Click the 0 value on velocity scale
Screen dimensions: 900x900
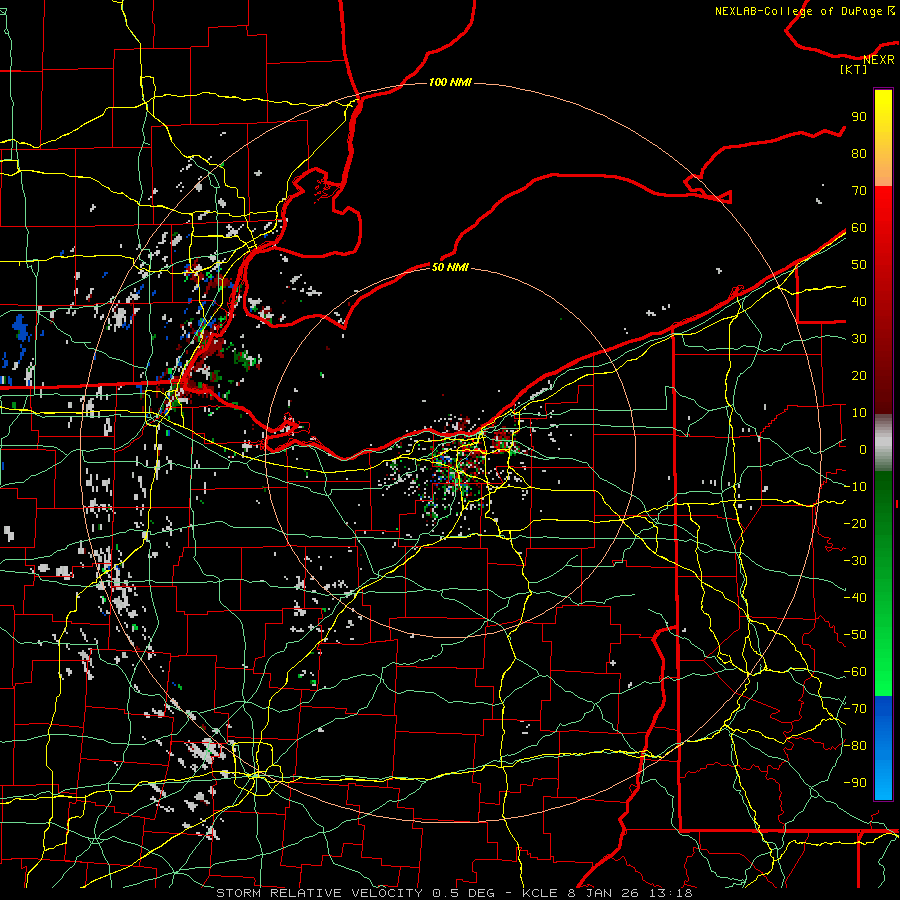coord(863,449)
